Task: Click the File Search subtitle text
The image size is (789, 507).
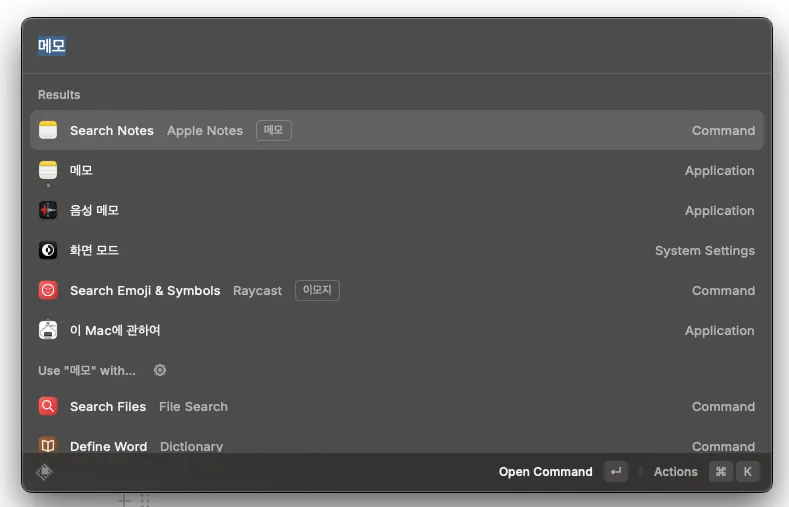Action: click(x=193, y=406)
